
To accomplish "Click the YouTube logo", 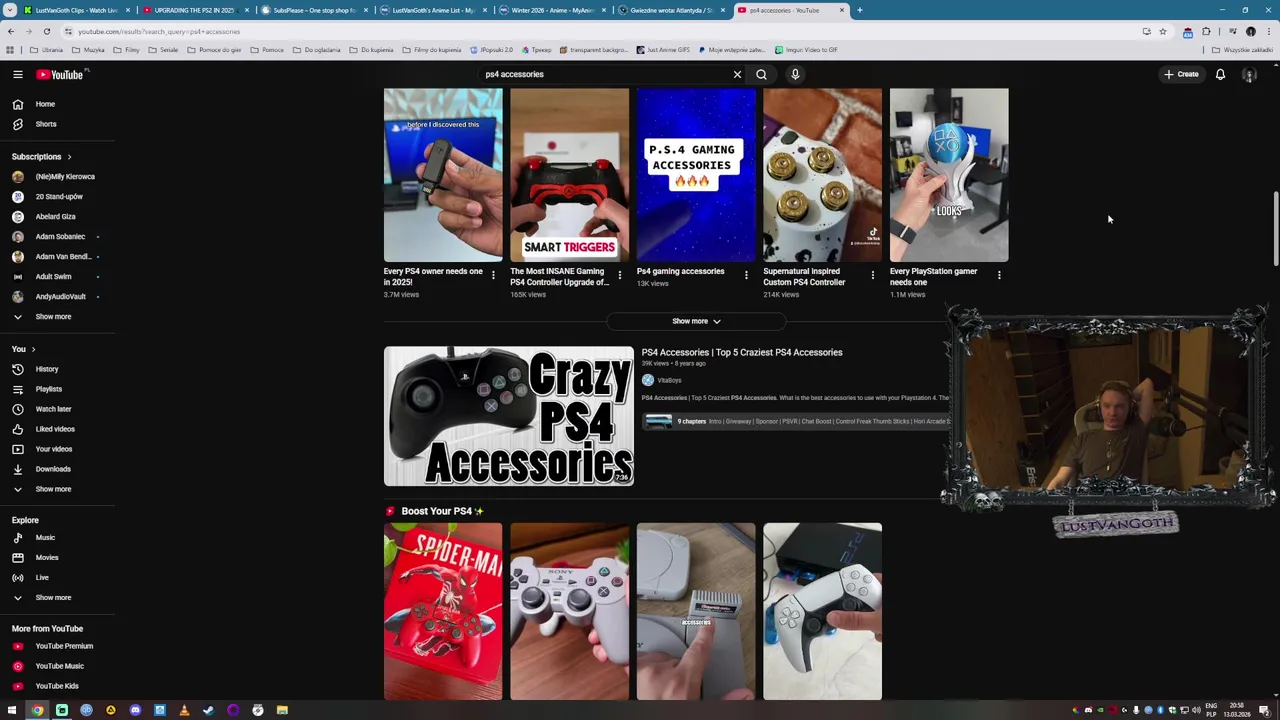I will [x=60, y=74].
